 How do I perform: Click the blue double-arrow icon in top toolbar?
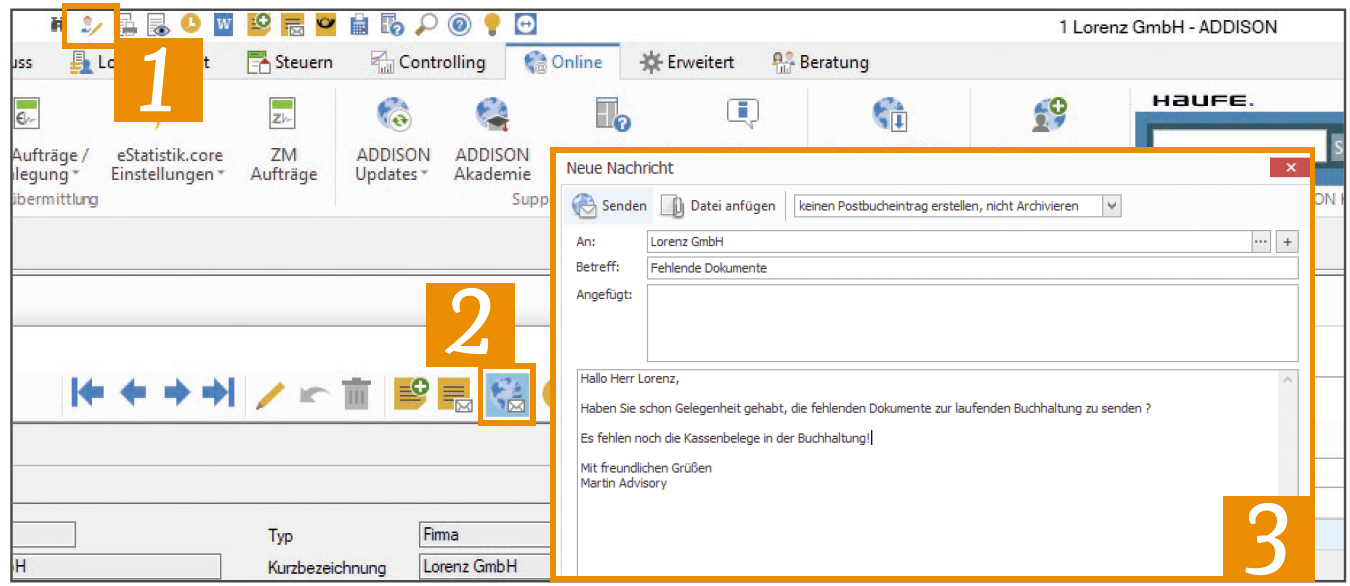click(x=526, y=26)
